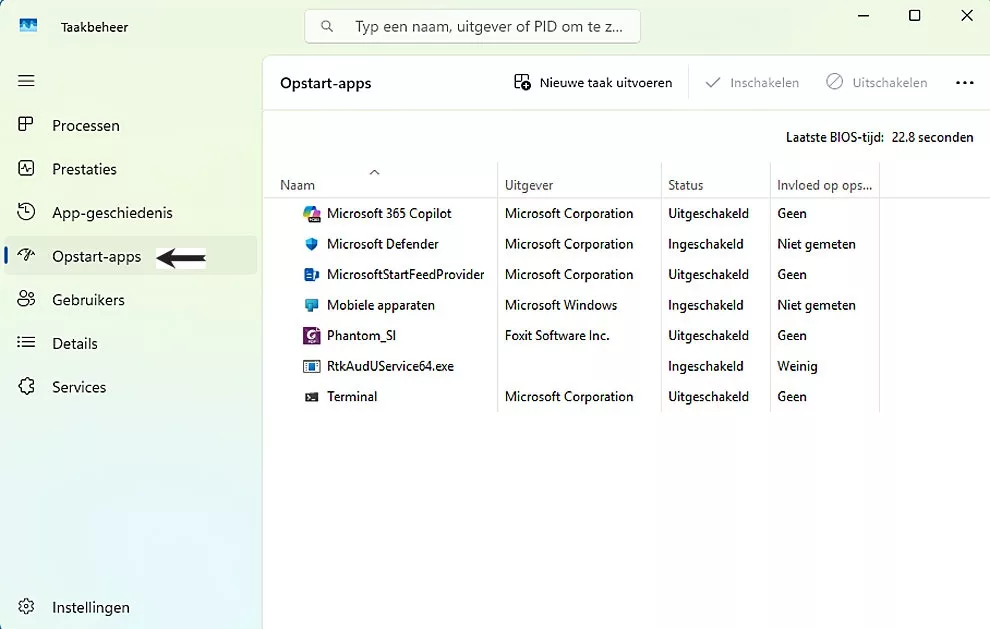Click the MicrosoftStartFeedProvider icon
Screen dimensions: 990x629
(311, 275)
